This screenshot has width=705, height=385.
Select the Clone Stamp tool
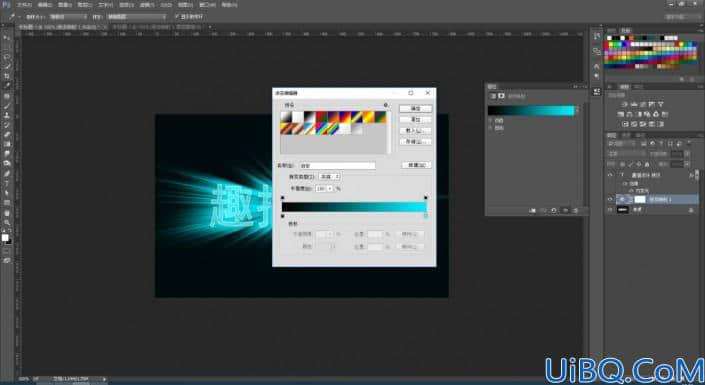(x=7, y=115)
